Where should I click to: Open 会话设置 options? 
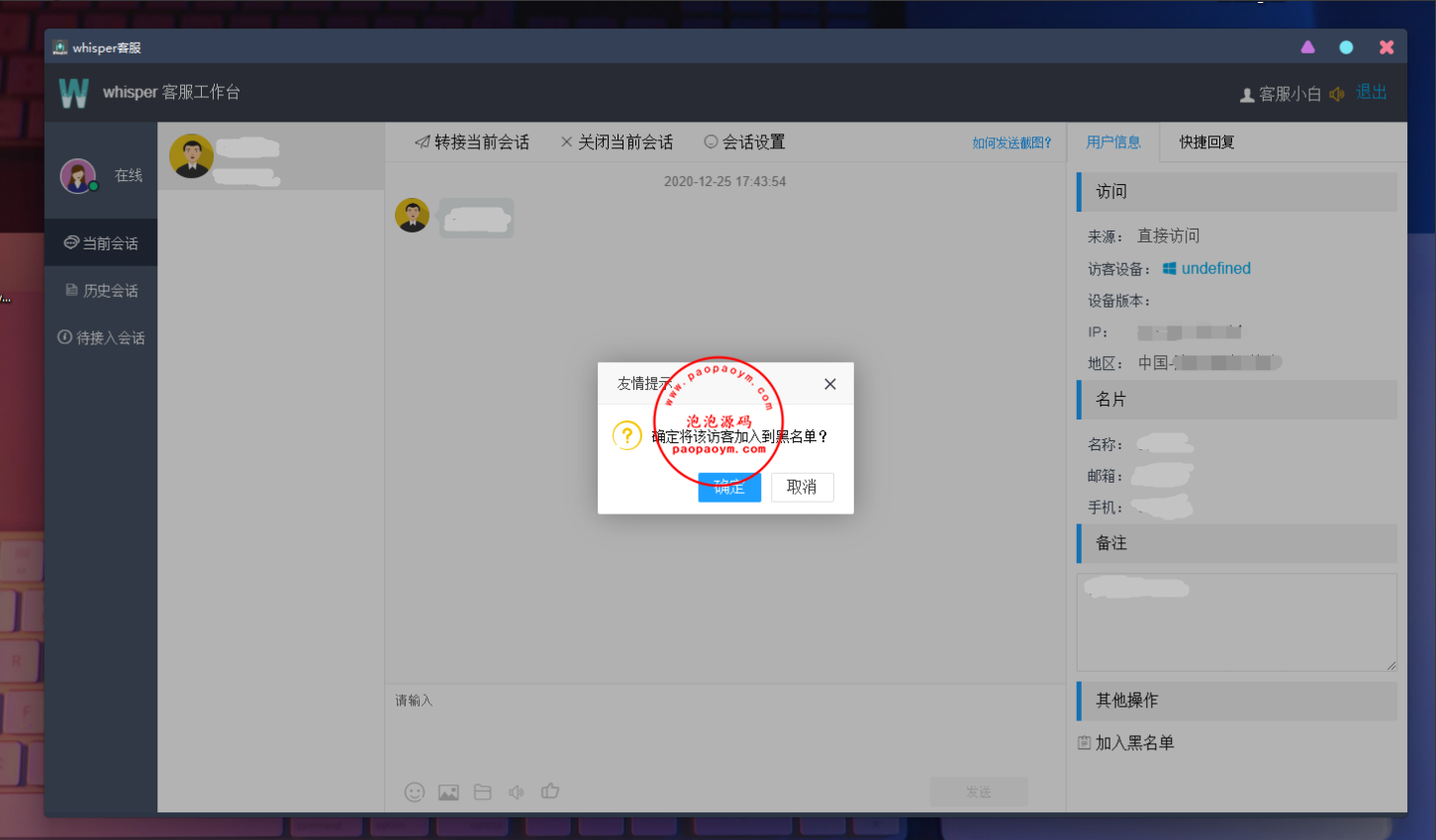(744, 142)
